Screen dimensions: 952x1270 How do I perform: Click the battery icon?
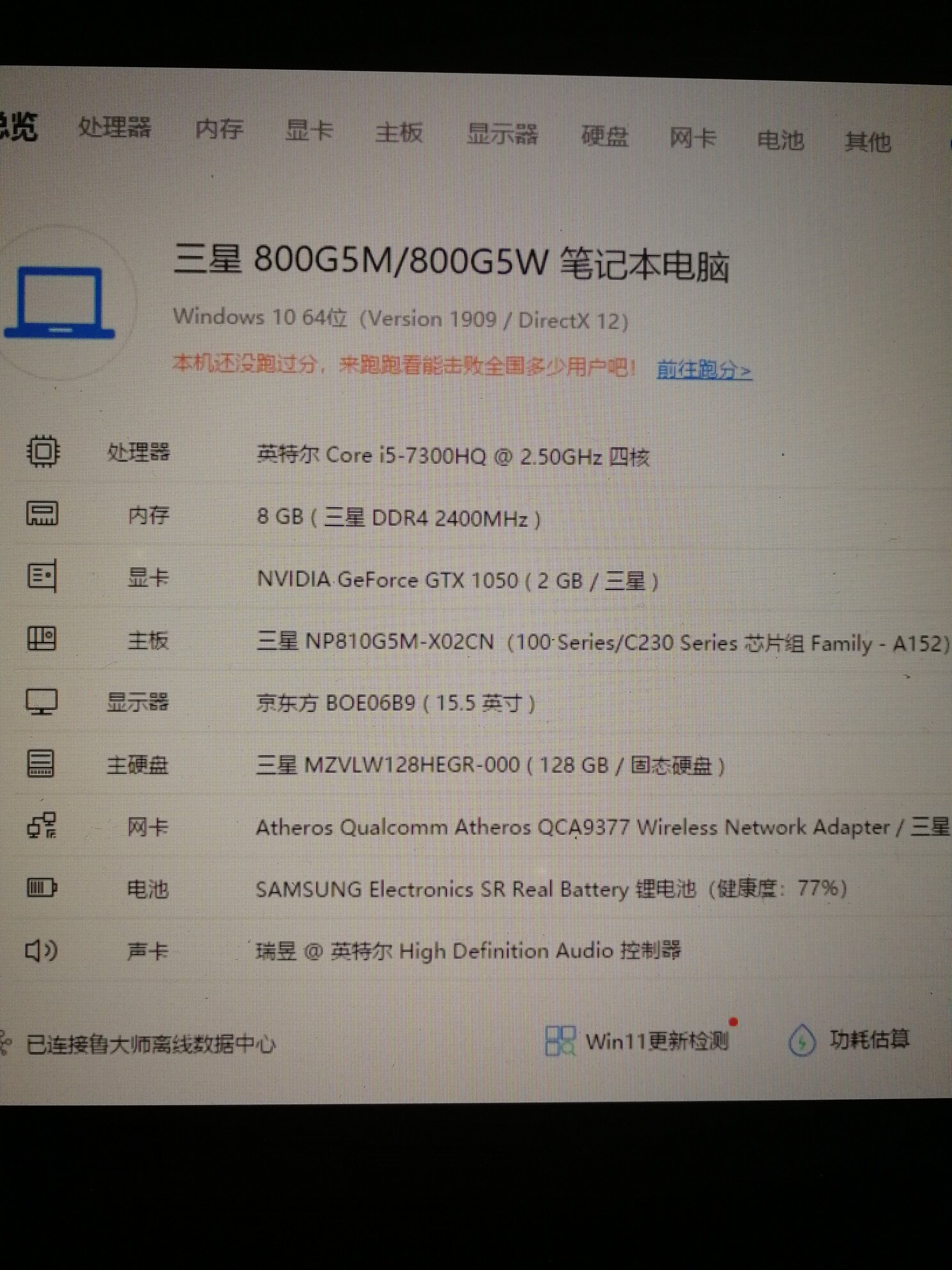coord(42,888)
